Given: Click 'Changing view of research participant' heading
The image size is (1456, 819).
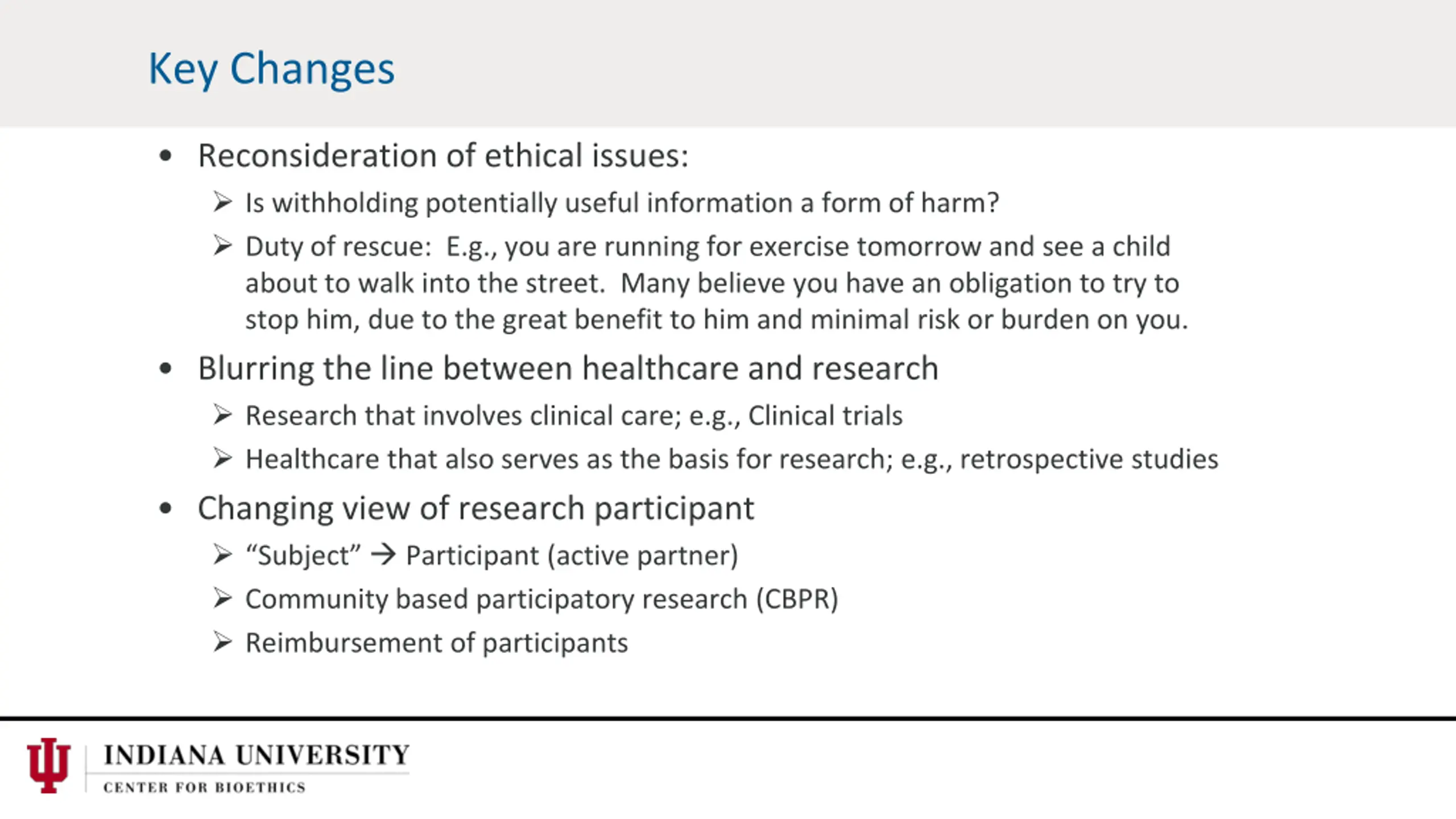Looking at the screenshot, I should coord(475,508).
